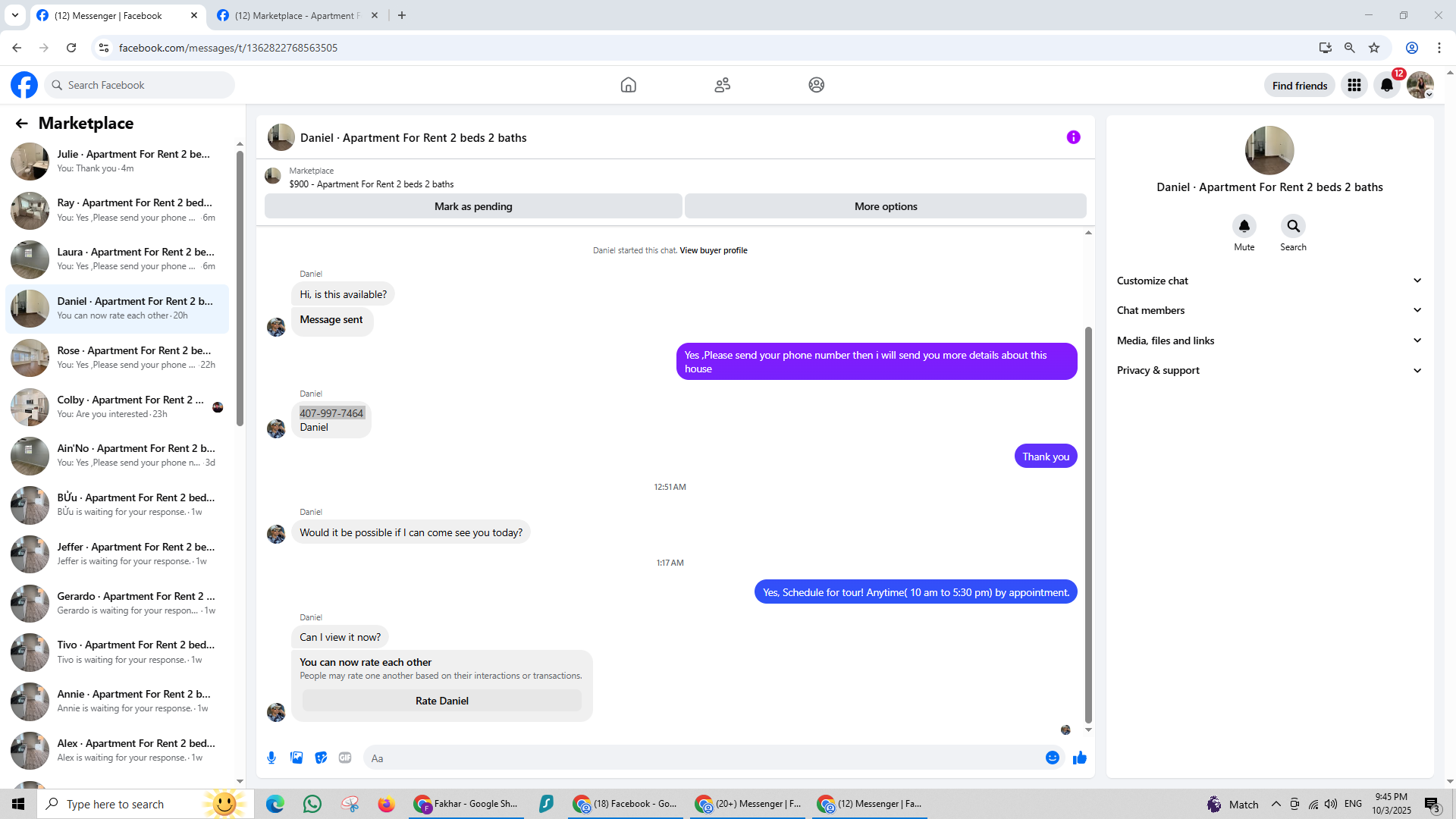This screenshot has height=819, width=1456.
Task: Open a new browser tab
Action: click(x=402, y=15)
